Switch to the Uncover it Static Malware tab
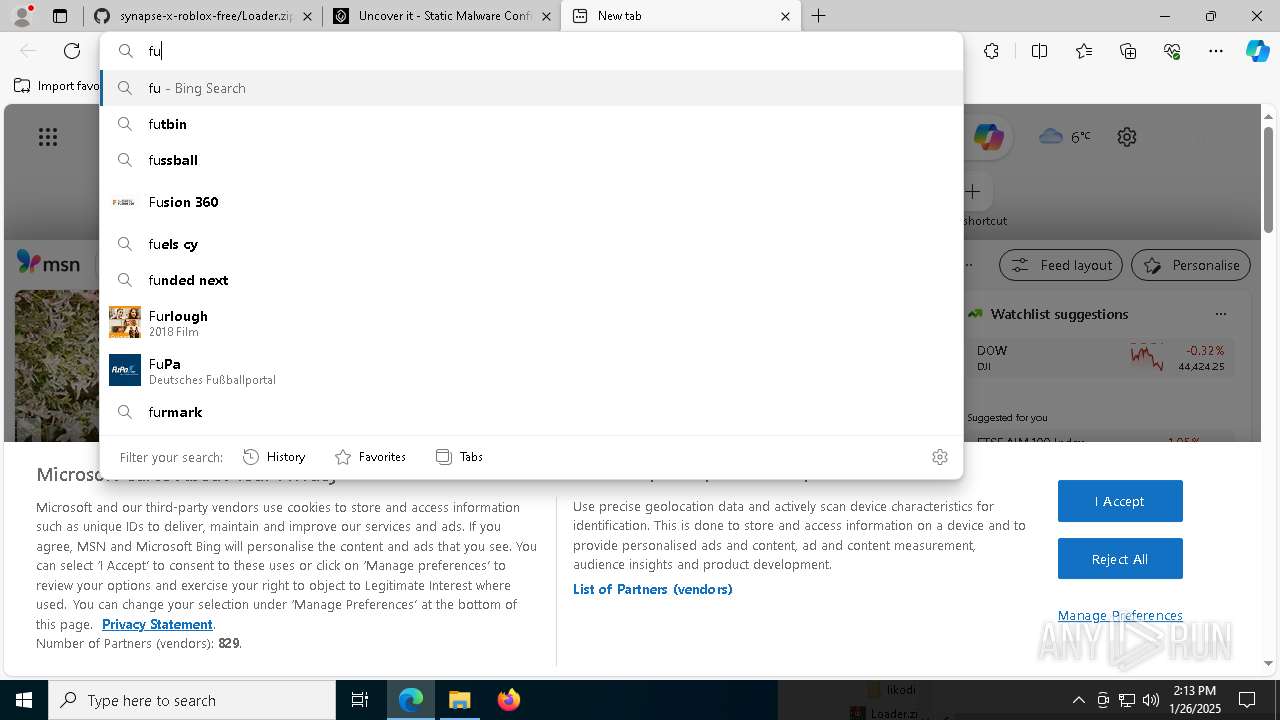Image resolution: width=1280 pixels, height=720 pixels. (441, 16)
